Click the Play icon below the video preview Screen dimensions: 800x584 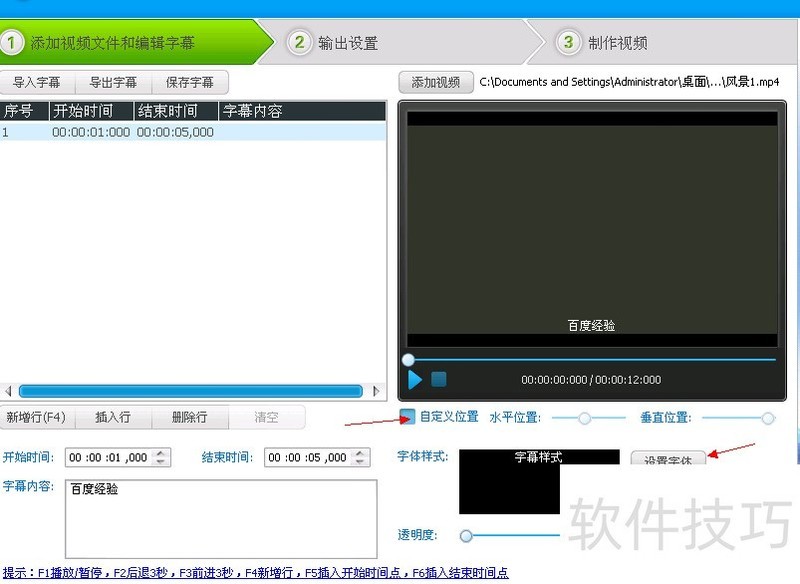(414, 380)
